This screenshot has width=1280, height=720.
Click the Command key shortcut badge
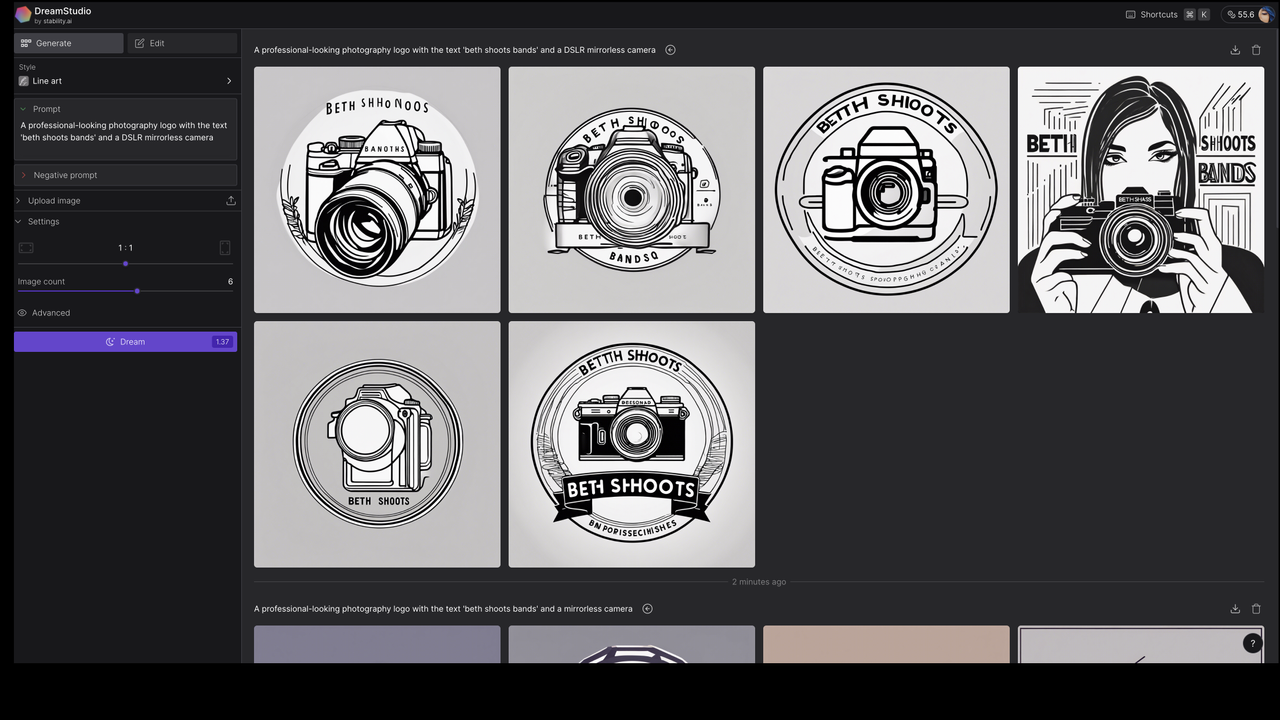(x=1190, y=15)
